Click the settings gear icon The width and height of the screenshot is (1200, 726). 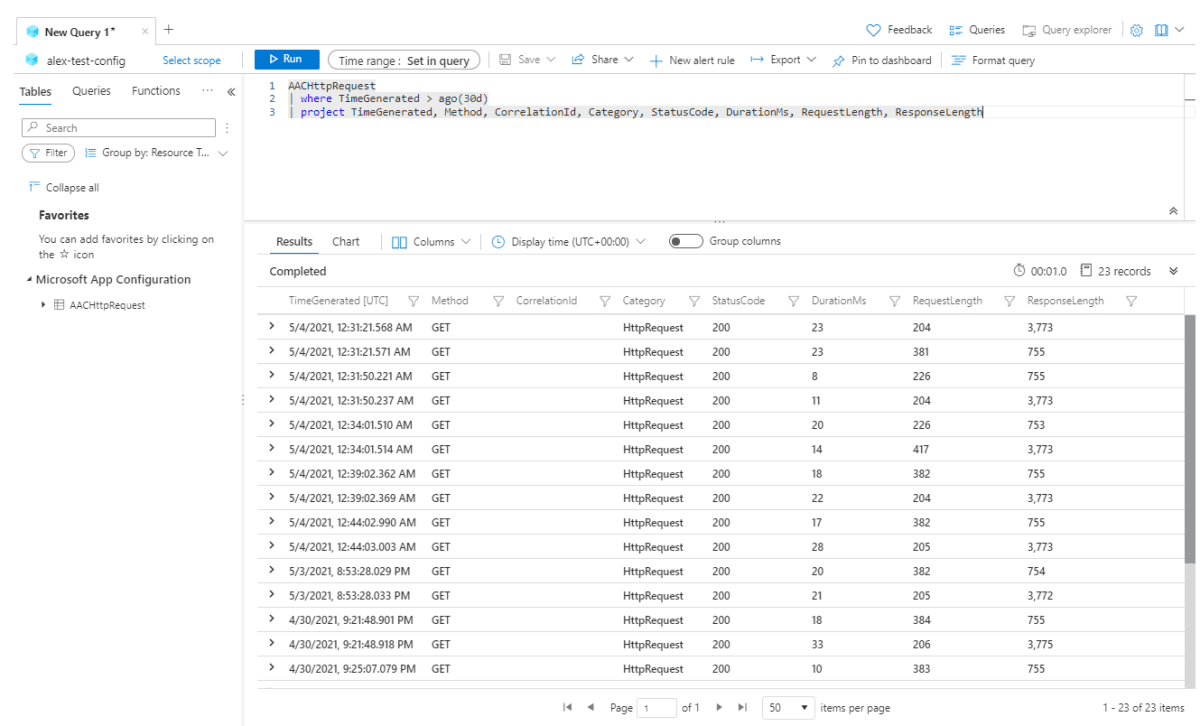[x=1135, y=29]
